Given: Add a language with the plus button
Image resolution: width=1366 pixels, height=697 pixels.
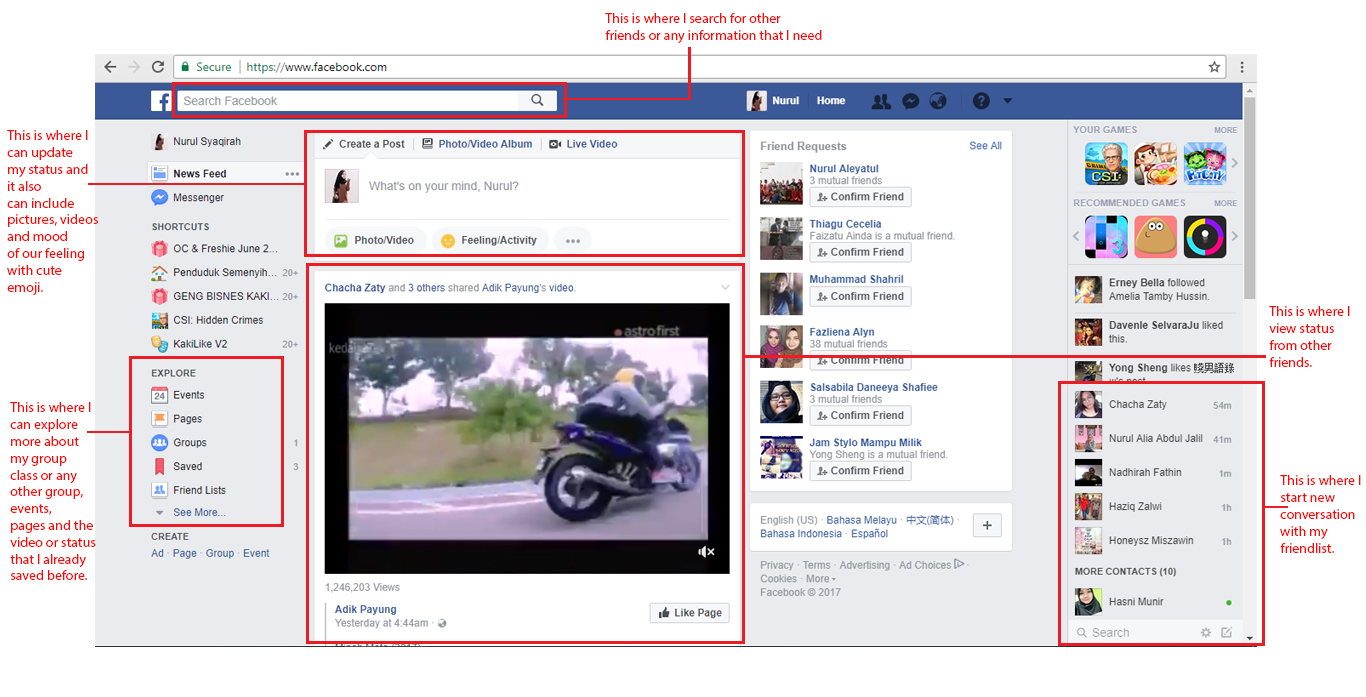Looking at the screenshot, I should coord(987,526).
